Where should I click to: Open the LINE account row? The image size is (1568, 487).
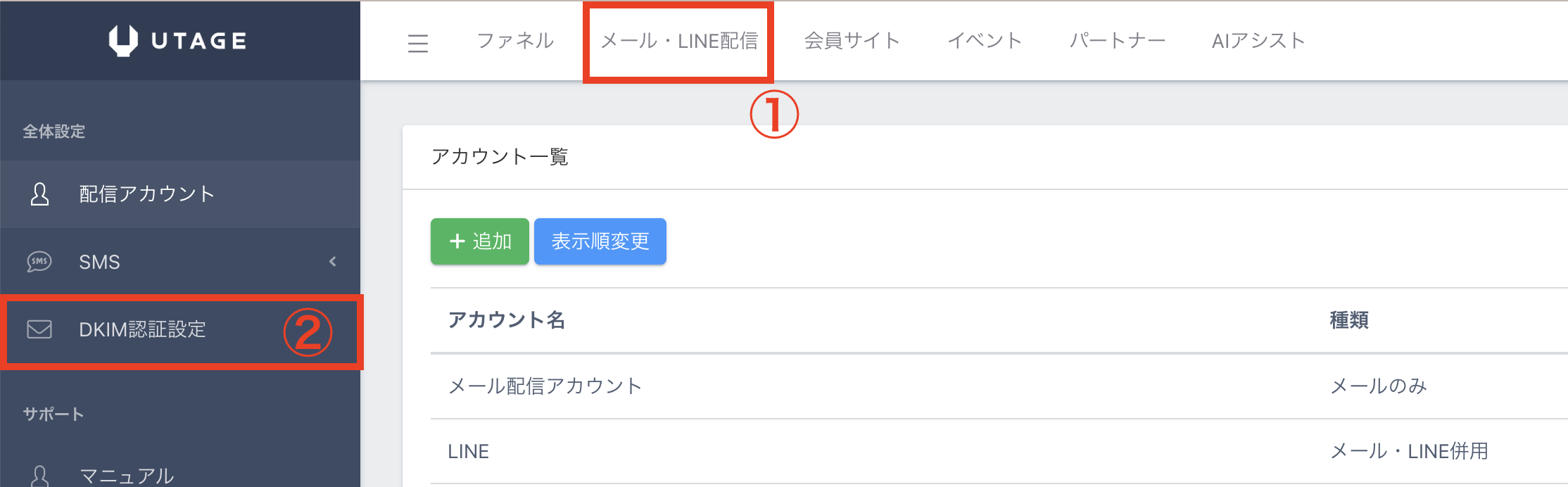469,451
